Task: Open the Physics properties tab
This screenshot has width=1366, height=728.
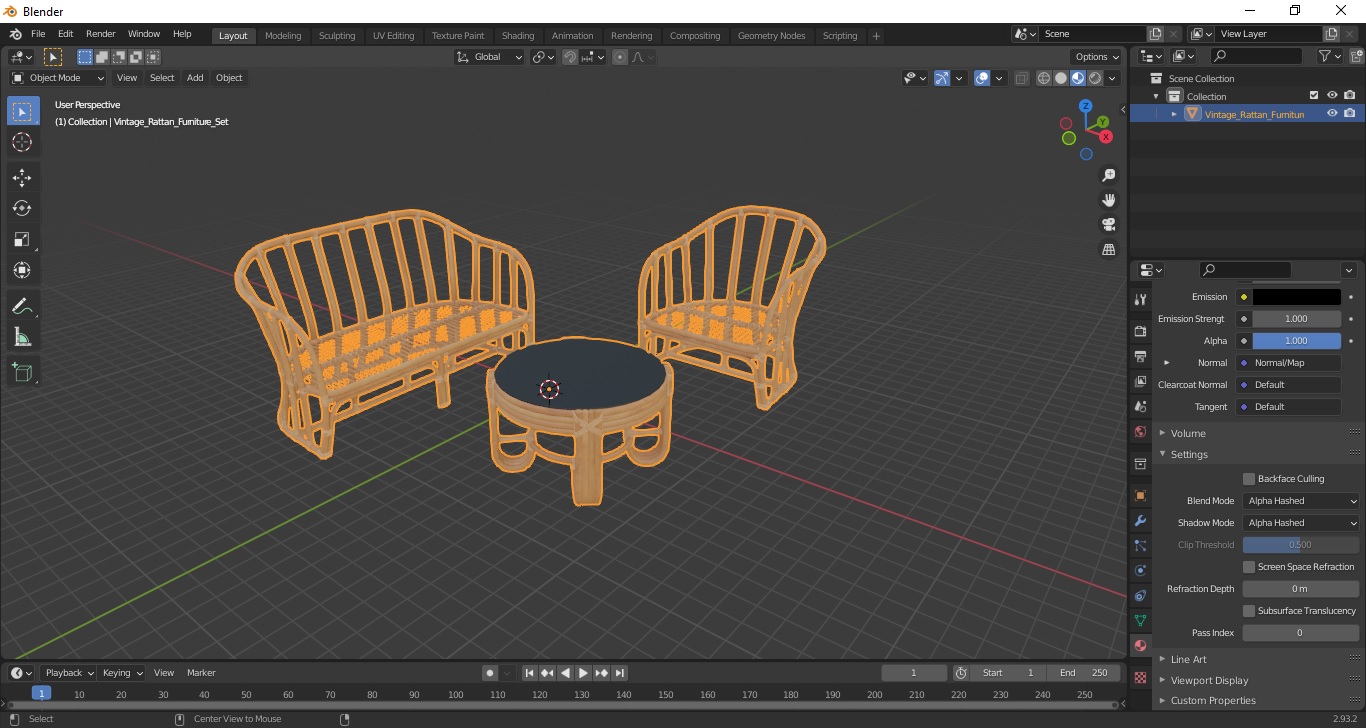Action: pyautogui.click(x=1140, y=570)
